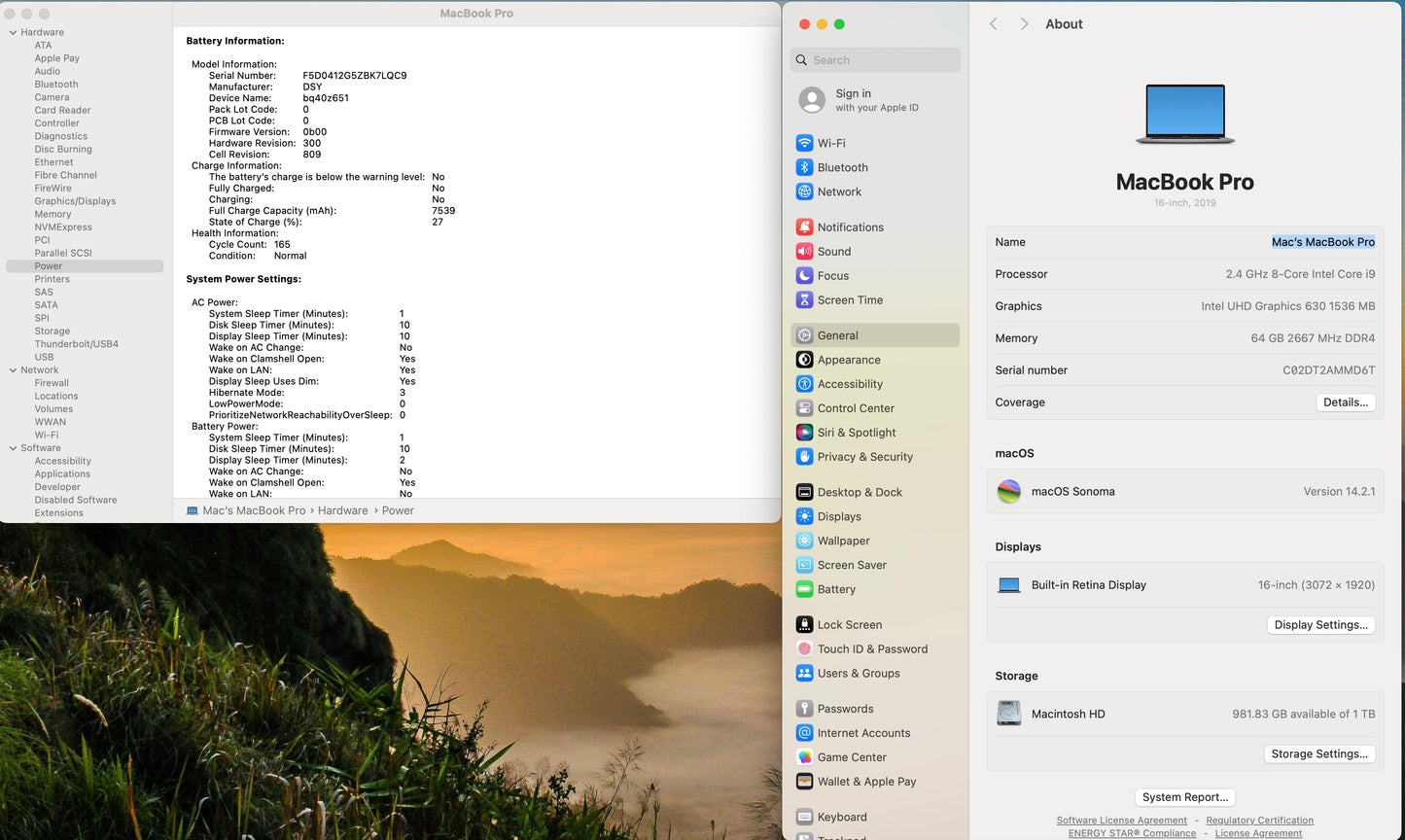
Task: Select the Network globe icon
Action: point(804,192)
